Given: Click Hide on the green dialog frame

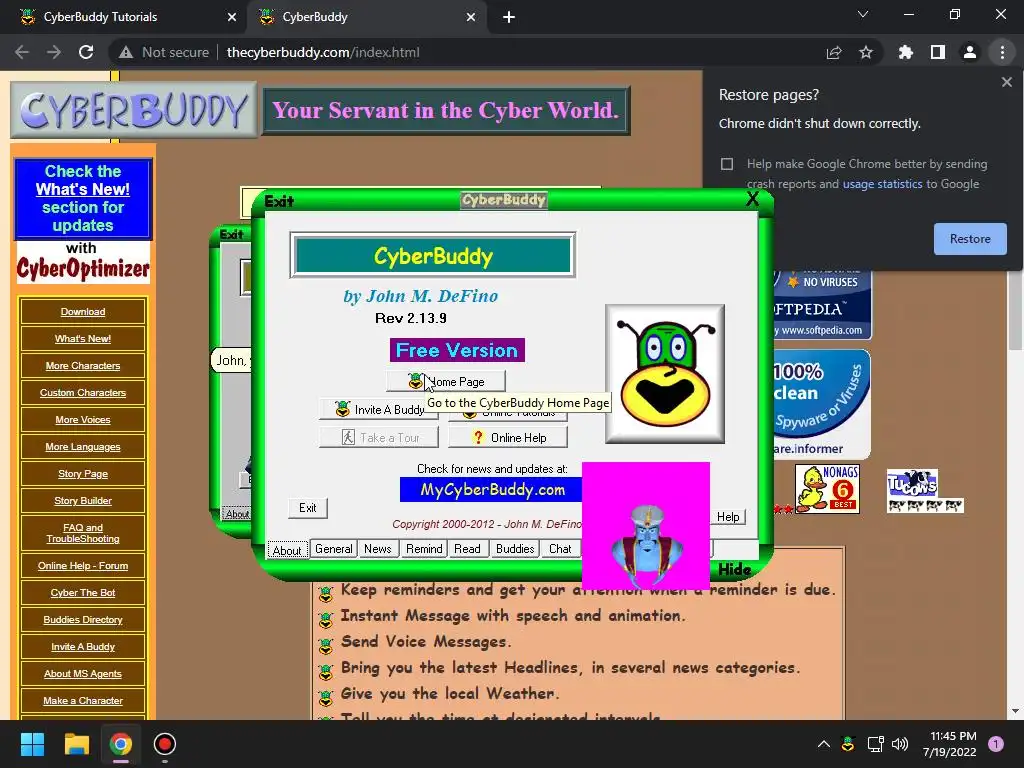Looking at the screenshot, I should coord(735,569).
